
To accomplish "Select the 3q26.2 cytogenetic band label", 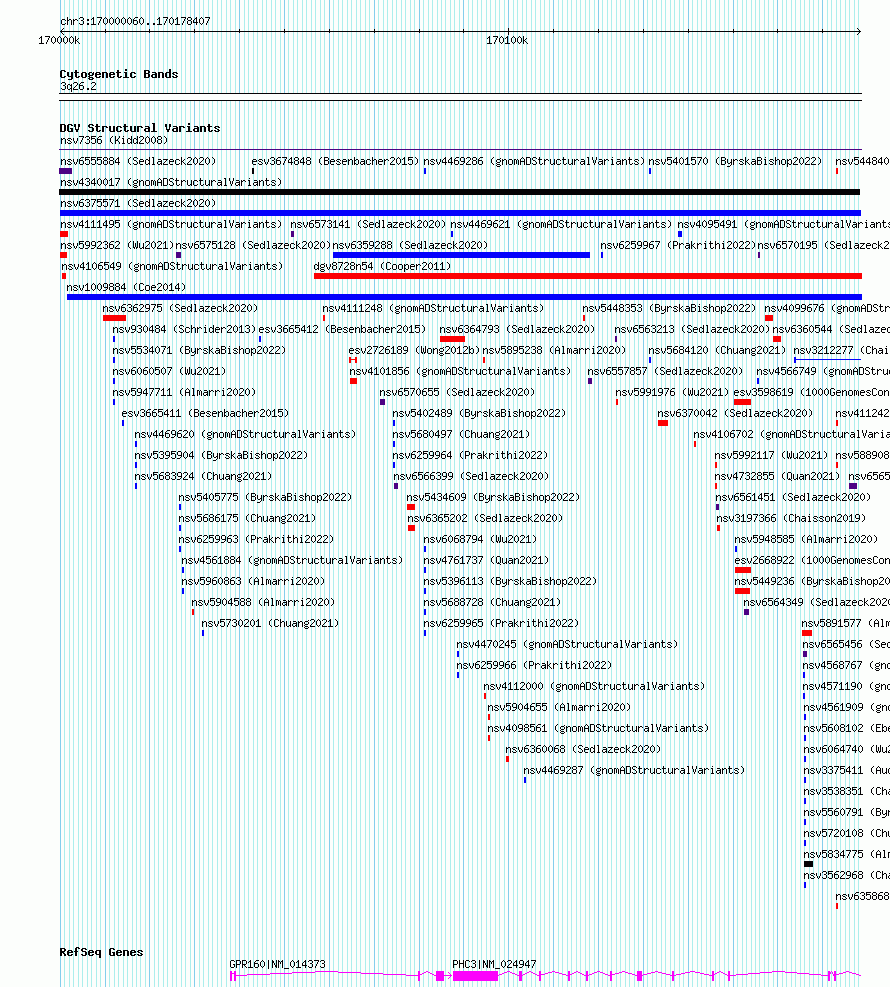I will click(78, 87).
